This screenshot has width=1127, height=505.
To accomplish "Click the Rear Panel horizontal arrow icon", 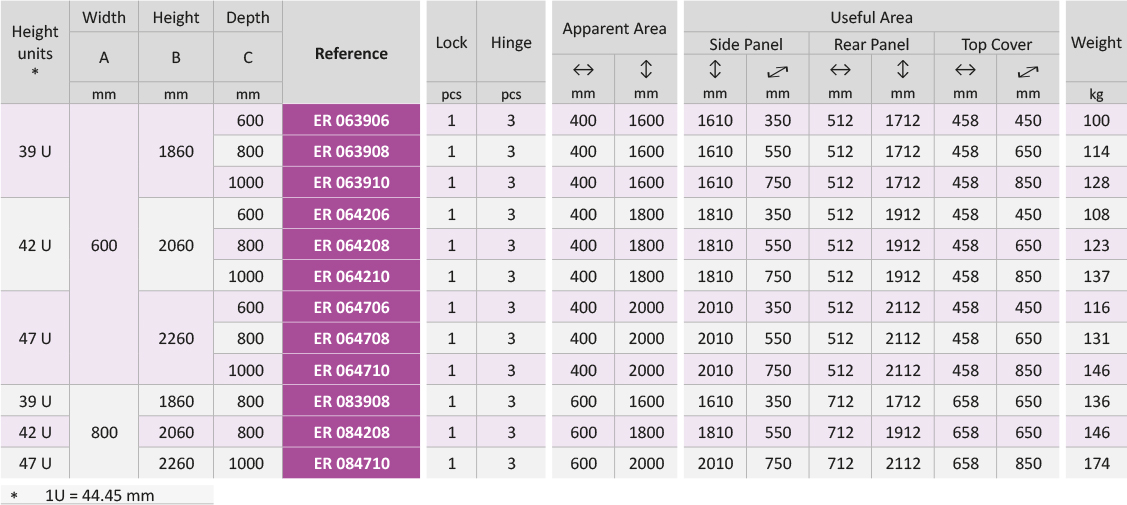I will pos(840,70).
